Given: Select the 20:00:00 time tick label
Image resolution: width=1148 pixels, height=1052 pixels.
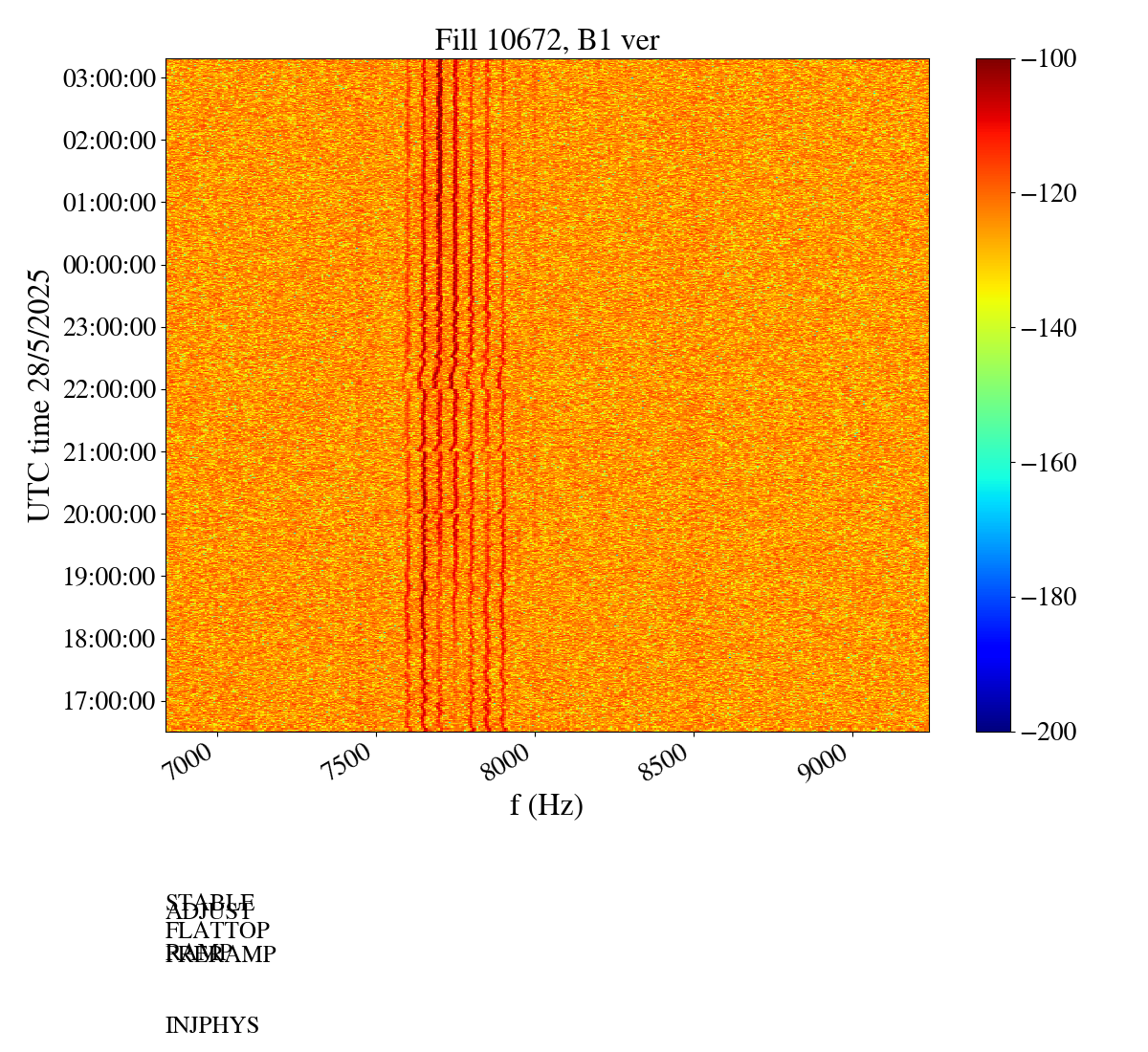Looking at the screenshot, I should (x=109, y=515).
